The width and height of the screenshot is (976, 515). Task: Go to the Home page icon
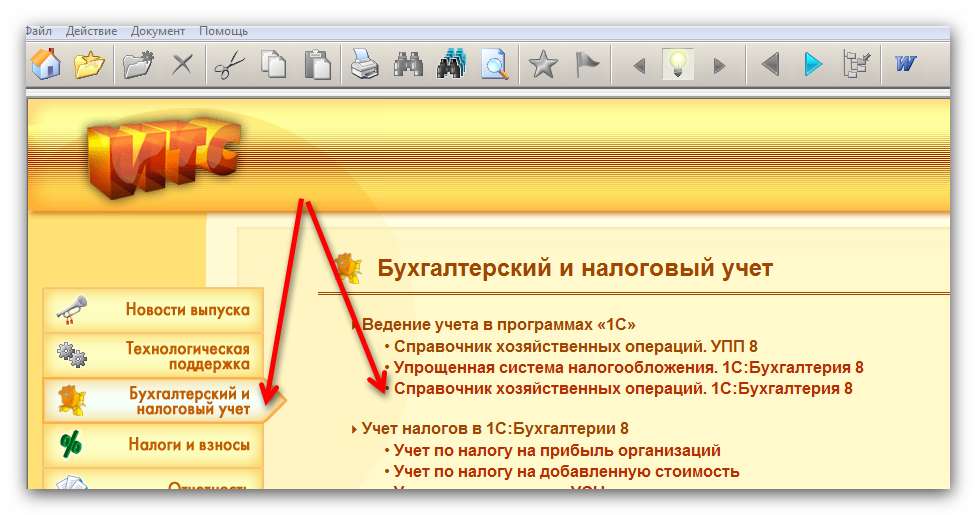[x=46, y=64]
